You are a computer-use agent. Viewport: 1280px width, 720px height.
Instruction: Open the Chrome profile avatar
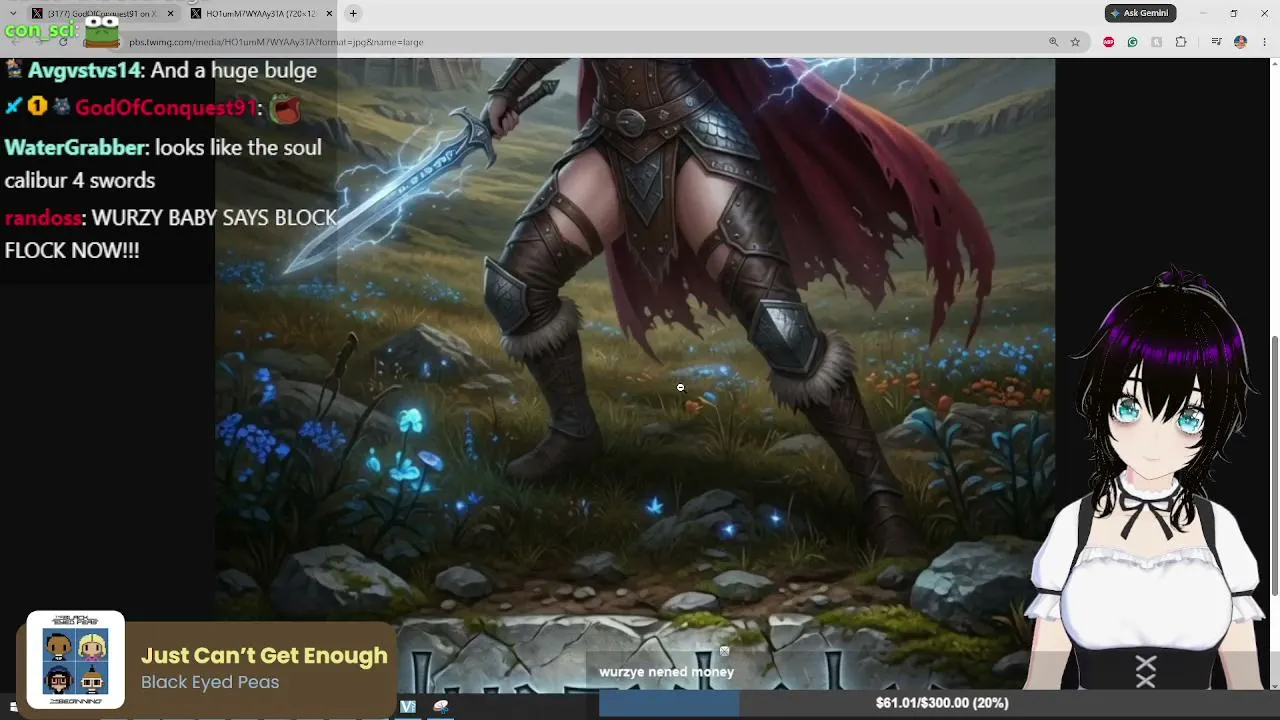1240,42
